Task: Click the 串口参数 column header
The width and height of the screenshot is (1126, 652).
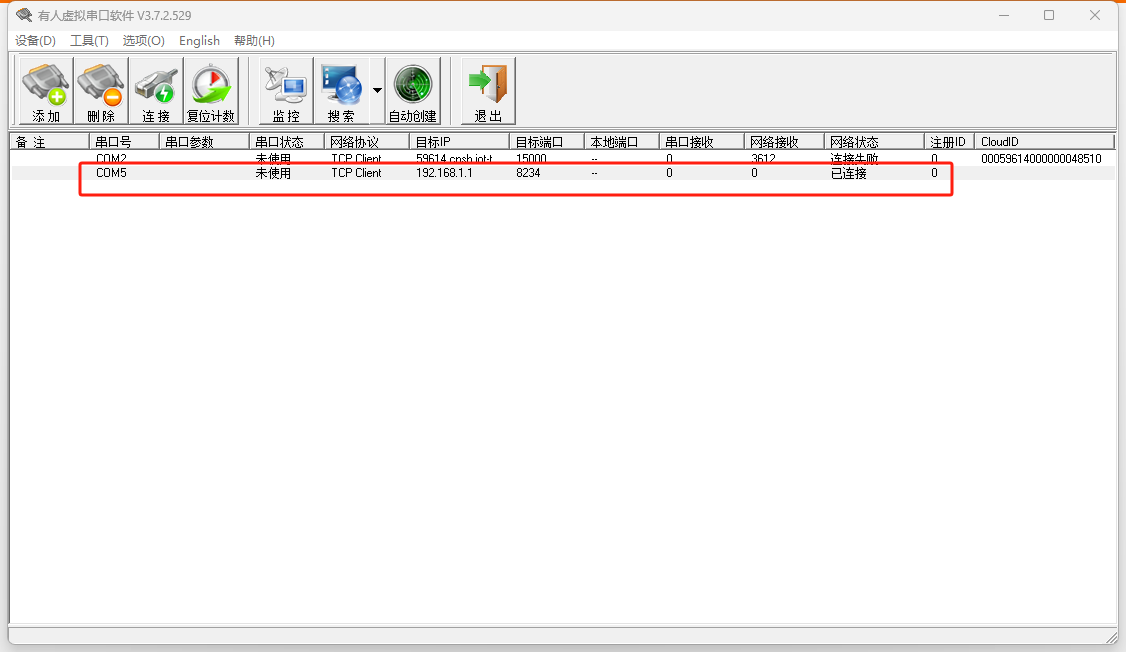Action: point(204,141)
